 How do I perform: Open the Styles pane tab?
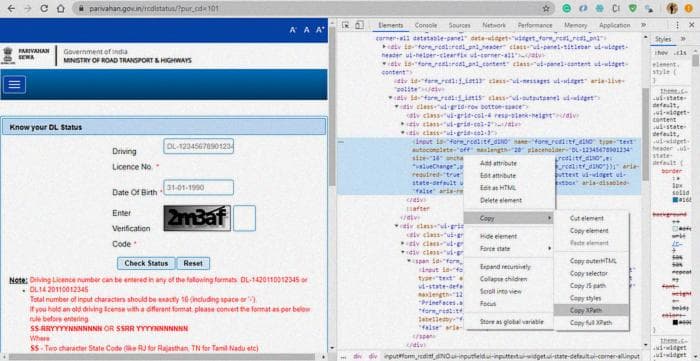(x=663, y=39)
